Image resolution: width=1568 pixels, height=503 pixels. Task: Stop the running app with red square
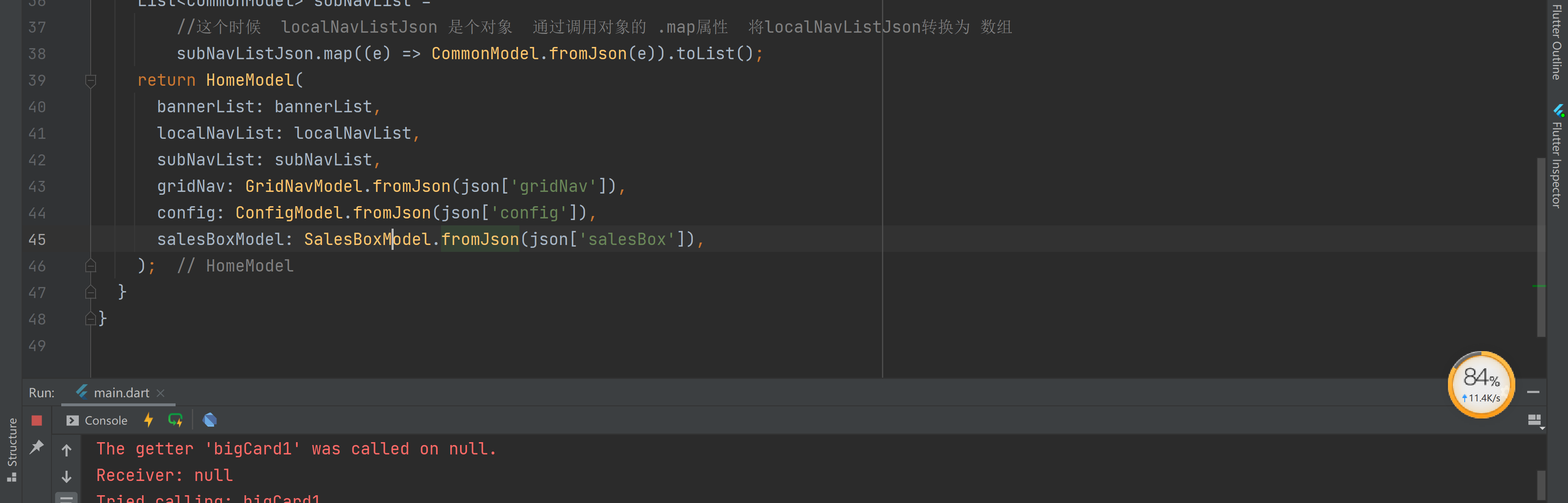(x=36, y=420)
